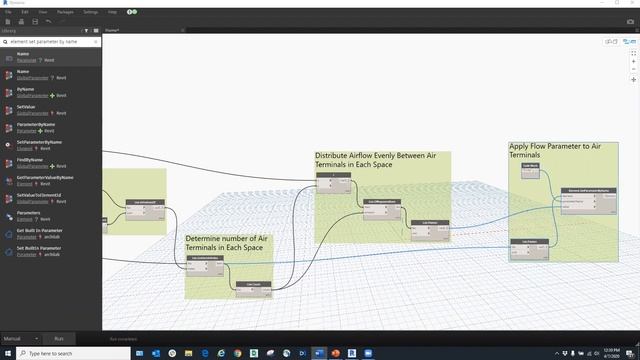Select the List.Count node
This screenshot has width=640, height=360.
253,289
